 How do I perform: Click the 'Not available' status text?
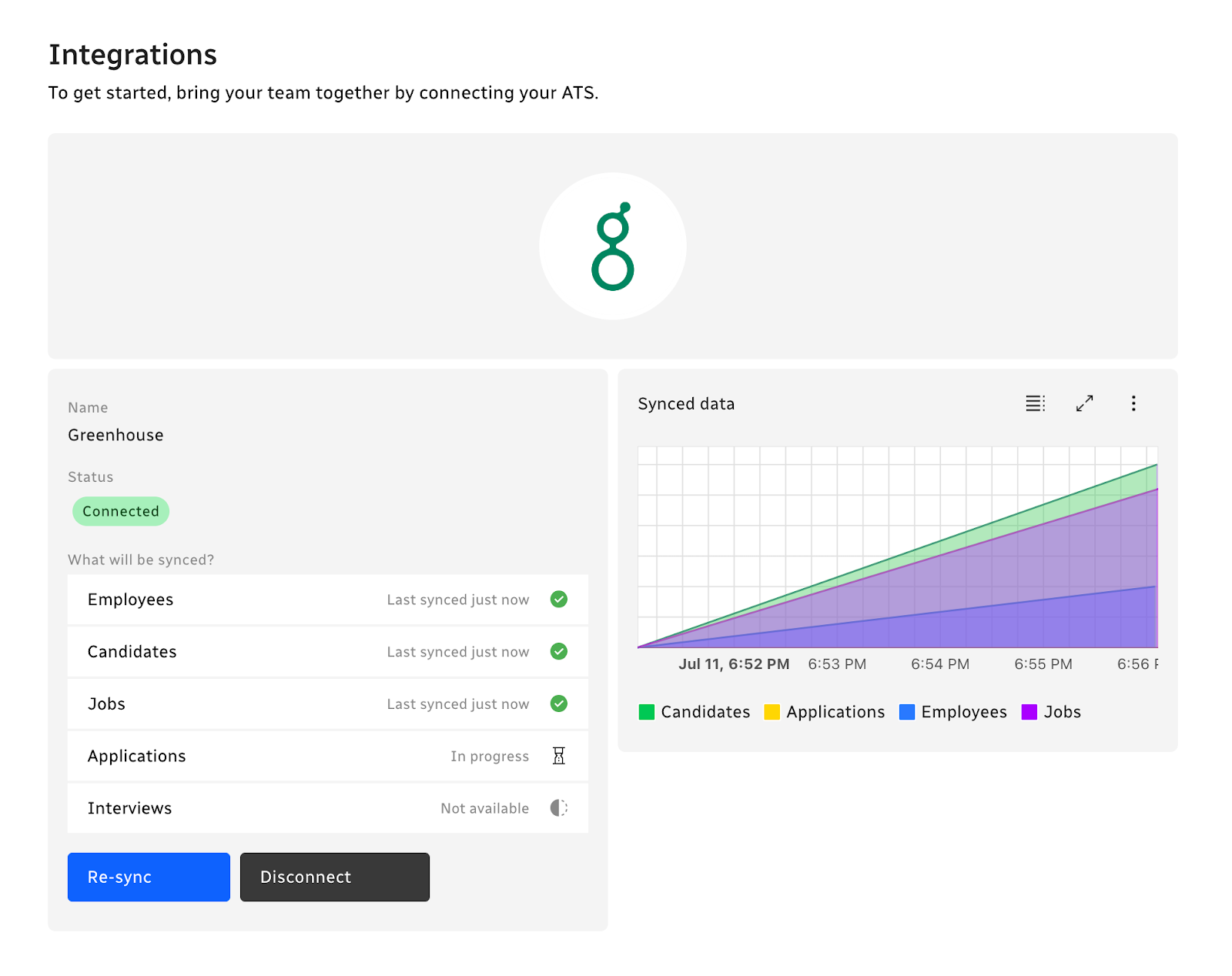click(x=485, y=808)
